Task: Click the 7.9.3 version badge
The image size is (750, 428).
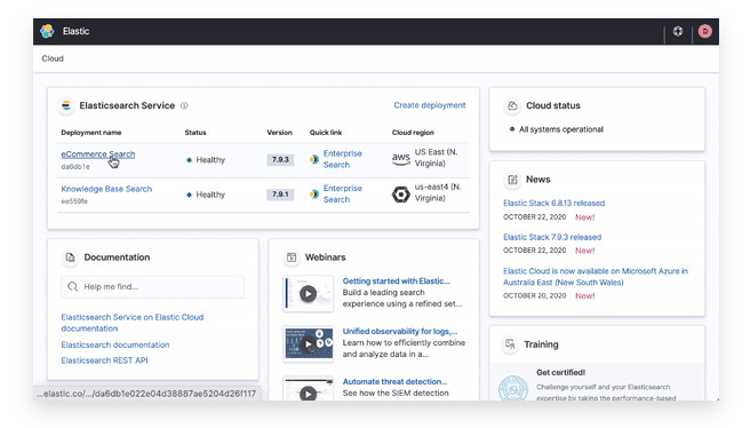Action: (280, 159)
